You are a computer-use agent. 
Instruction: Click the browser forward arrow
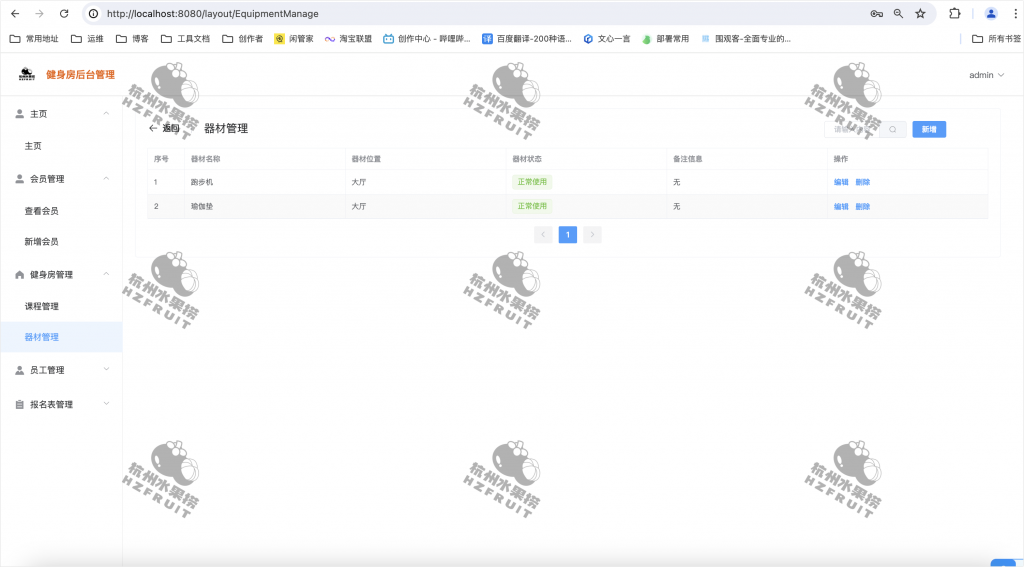39,14
